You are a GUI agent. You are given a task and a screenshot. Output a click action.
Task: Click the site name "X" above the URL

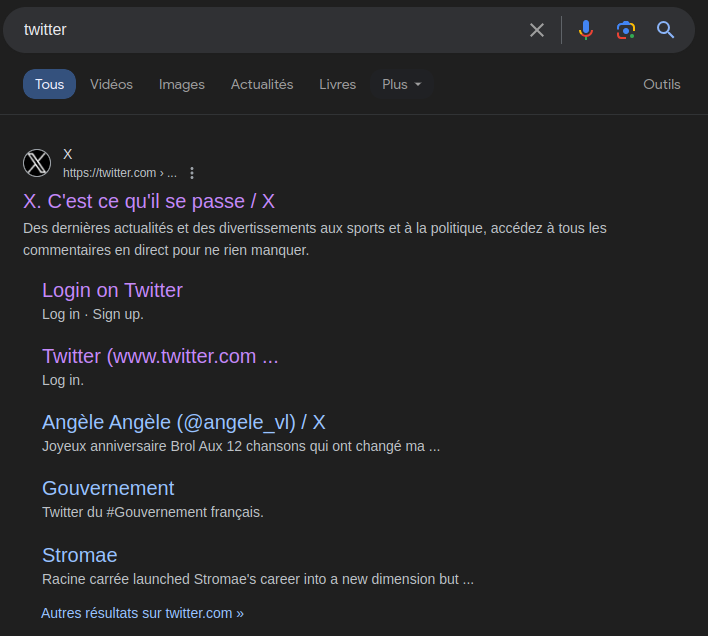click(68, 154)
